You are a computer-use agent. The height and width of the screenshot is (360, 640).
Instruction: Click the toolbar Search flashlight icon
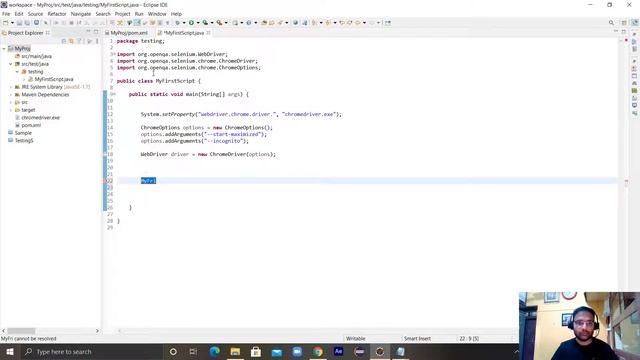click(x=280, y=23)
